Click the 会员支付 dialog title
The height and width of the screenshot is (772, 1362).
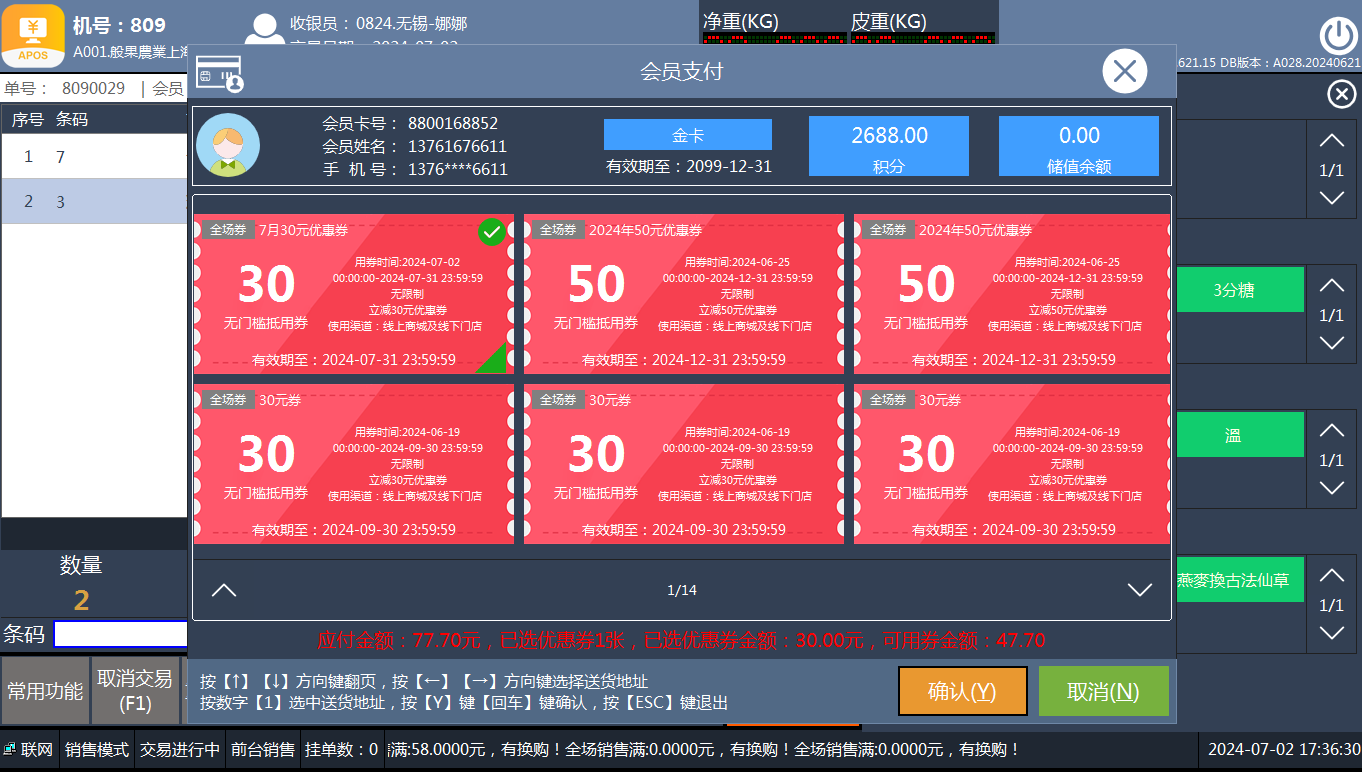click(x=682, y=72)
